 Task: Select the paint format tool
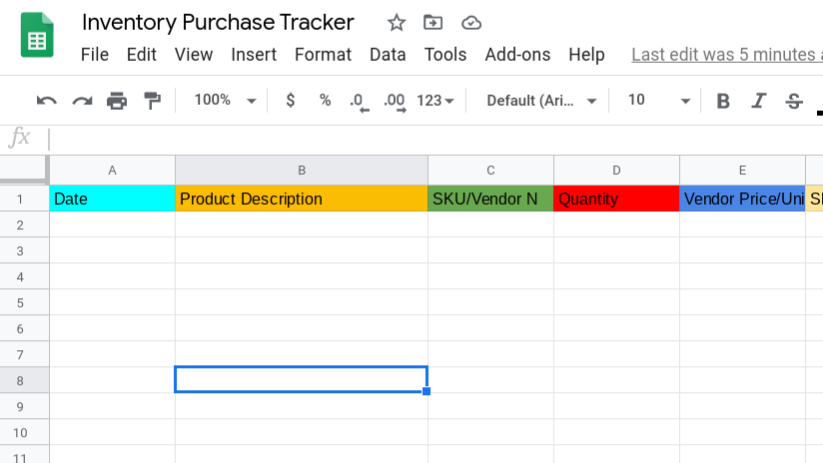click(152, 100)
